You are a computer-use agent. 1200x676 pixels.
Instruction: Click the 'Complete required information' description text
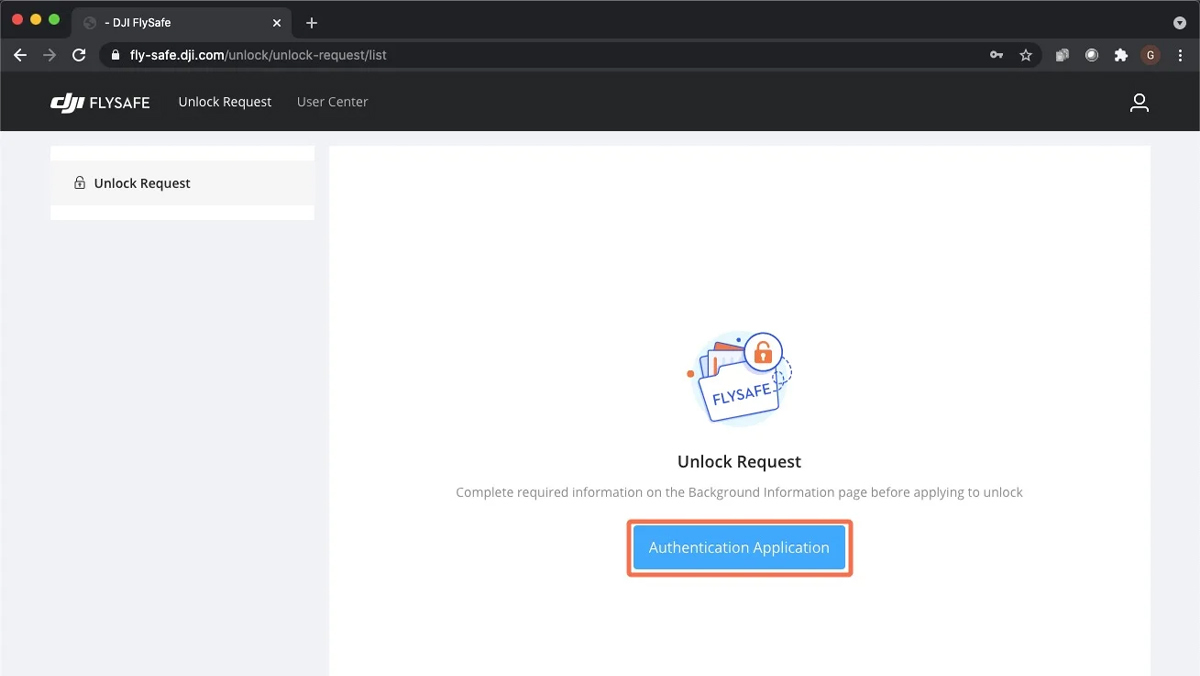739,492
